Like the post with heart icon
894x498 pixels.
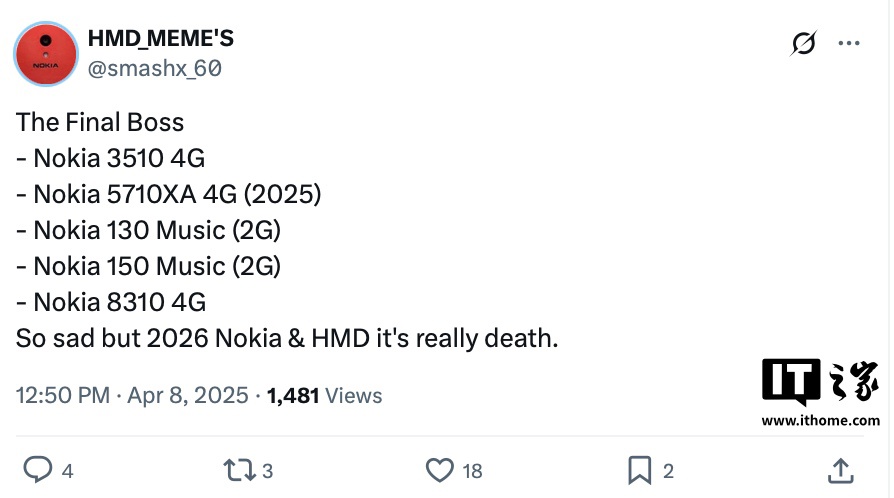(440, 469)
